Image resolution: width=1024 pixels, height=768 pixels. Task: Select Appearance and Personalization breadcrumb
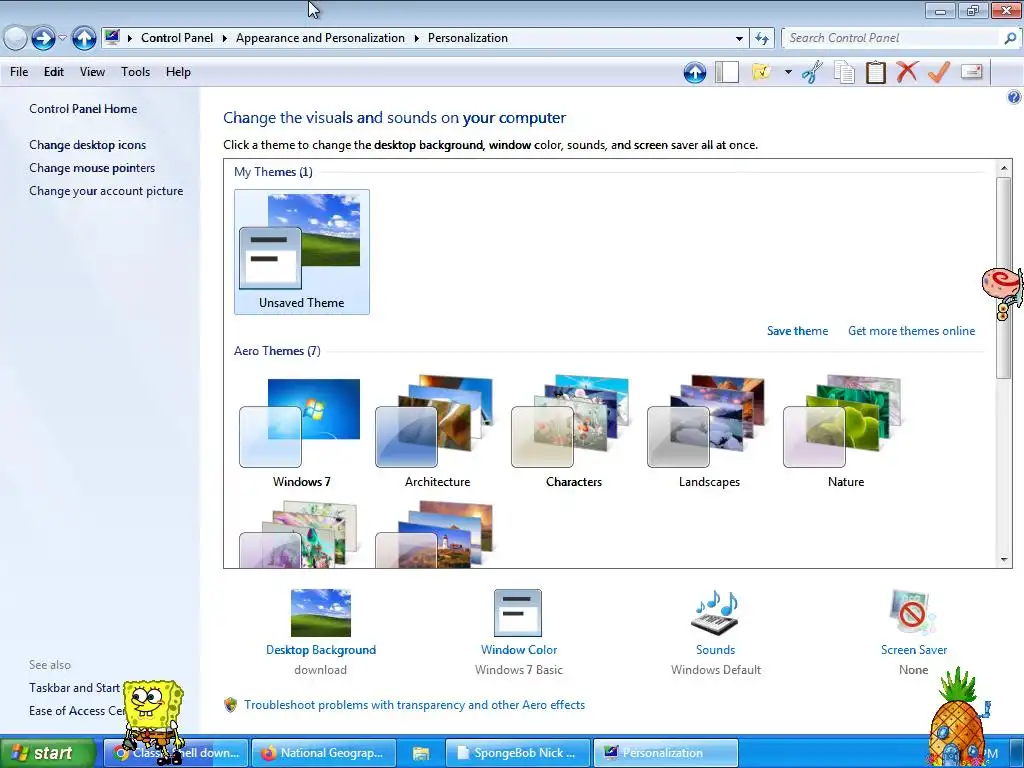(320, 38)
